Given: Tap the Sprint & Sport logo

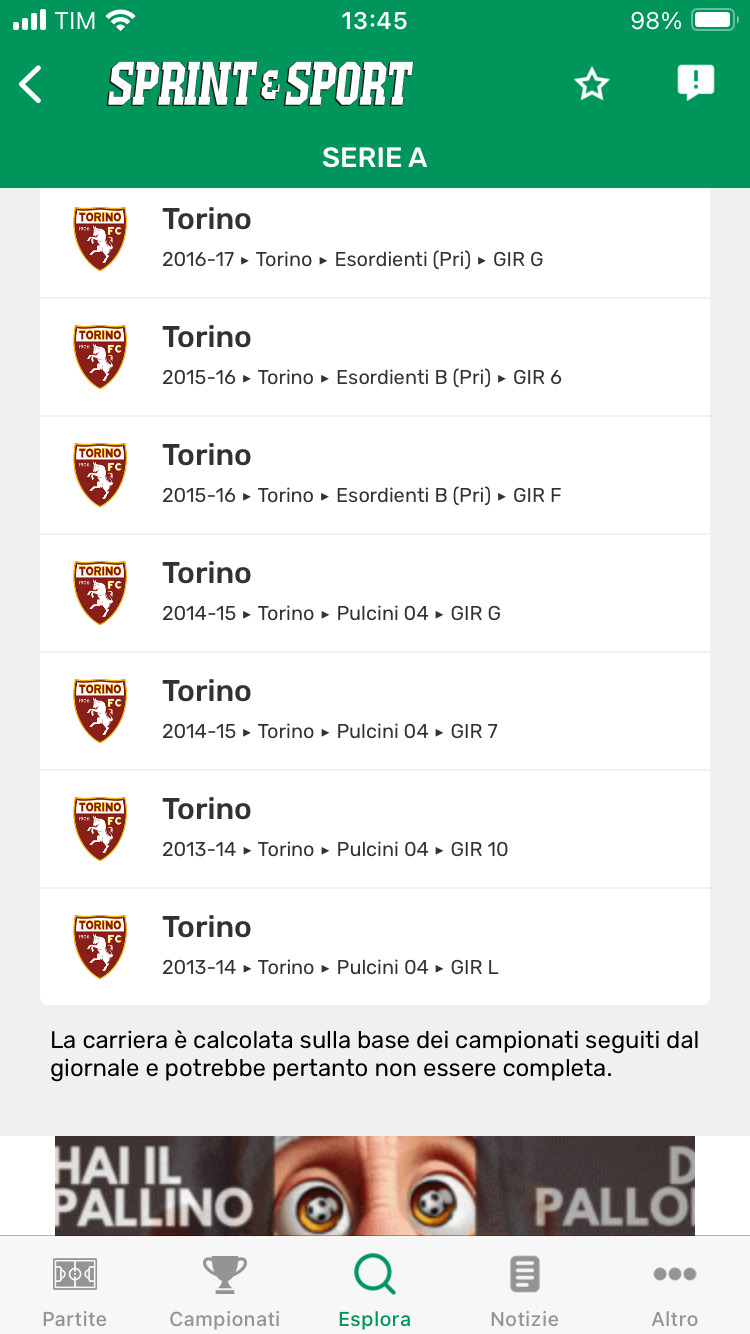Looking at the screenshot, I should (x=260, y=85).
